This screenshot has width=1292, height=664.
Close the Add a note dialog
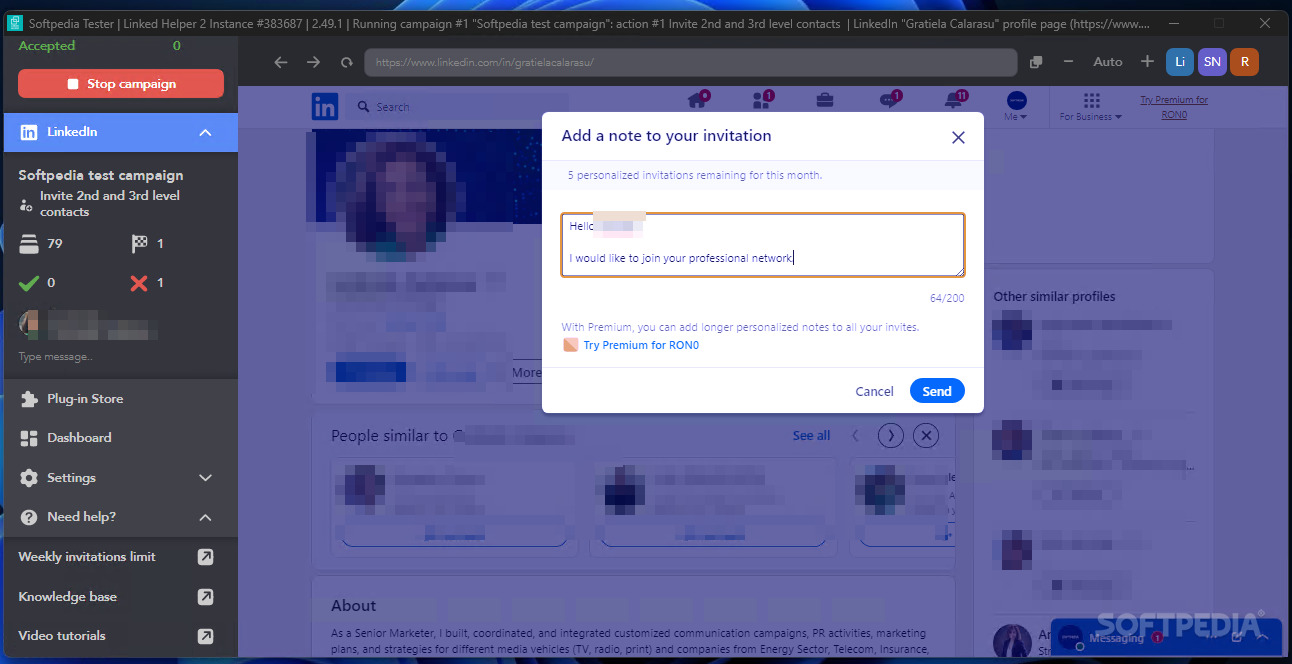(958, 138)
